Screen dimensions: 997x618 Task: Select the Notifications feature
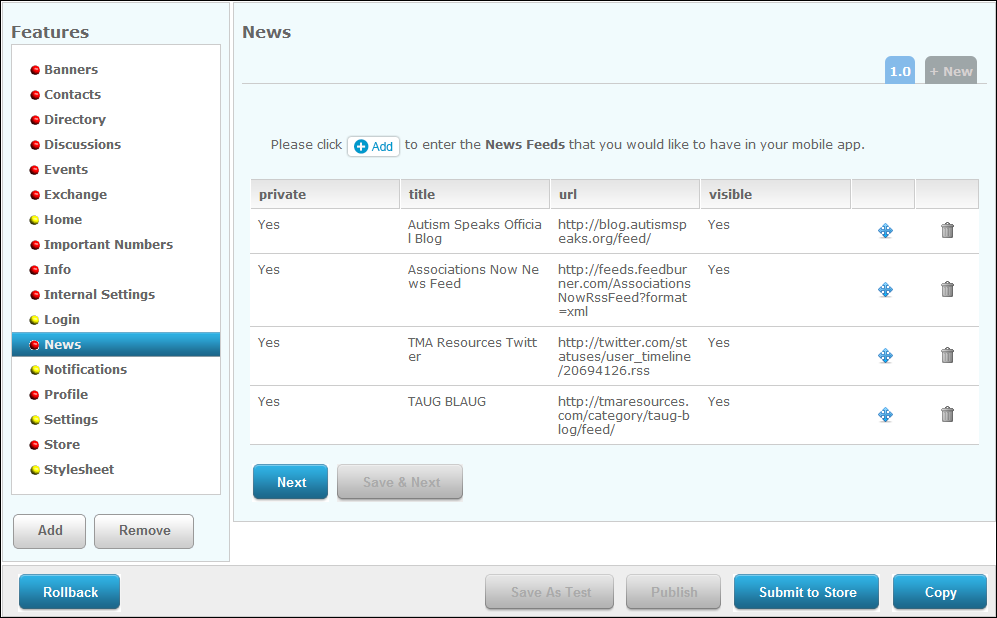[x=85, y=370]
